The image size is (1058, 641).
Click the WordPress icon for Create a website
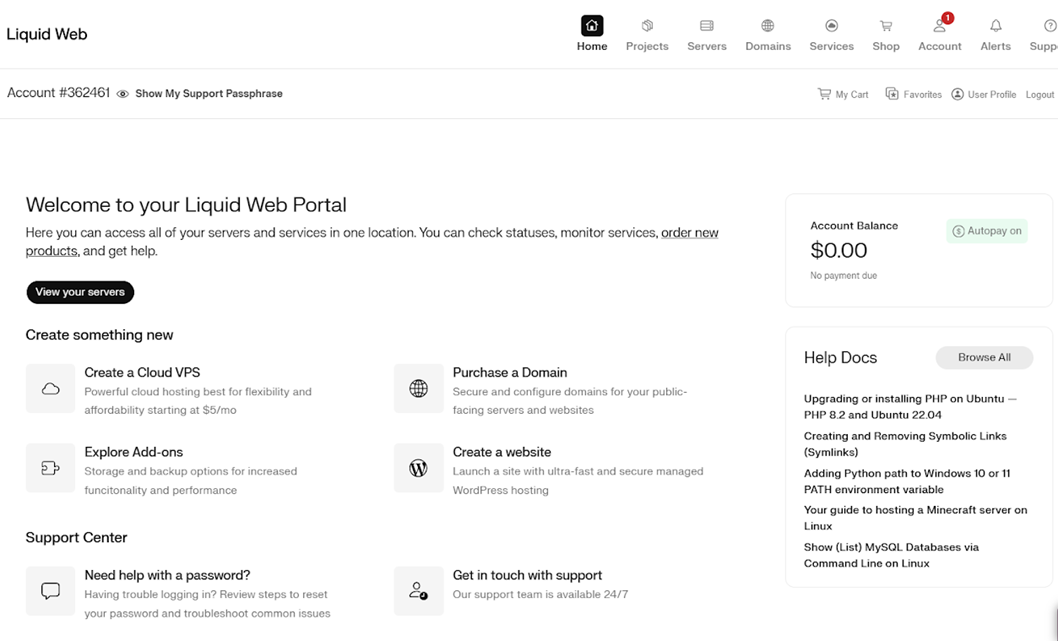tap(418, 468)
